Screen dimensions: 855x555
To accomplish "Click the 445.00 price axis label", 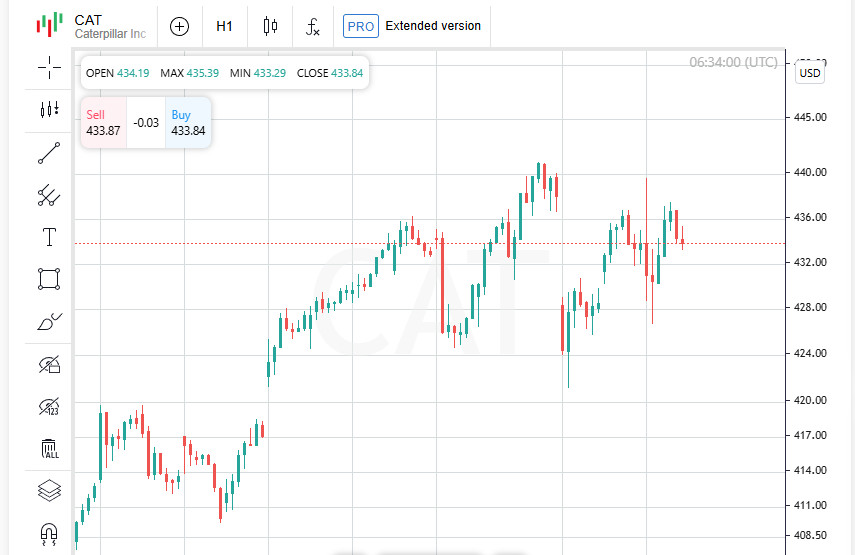I will tap(810, 117).
